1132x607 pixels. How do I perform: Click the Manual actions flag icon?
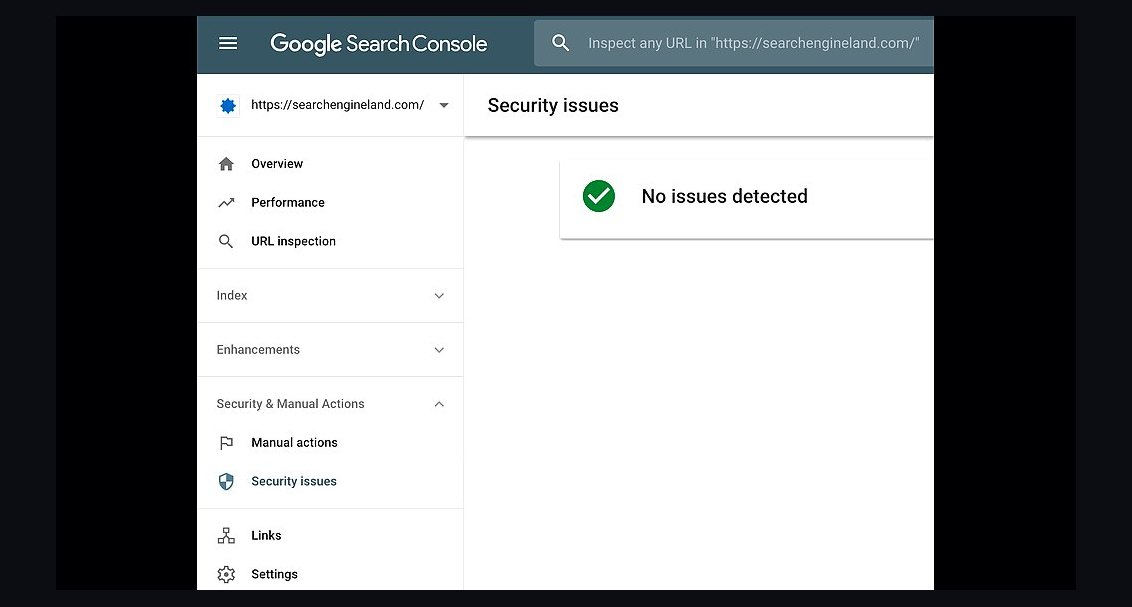(226, 442)
